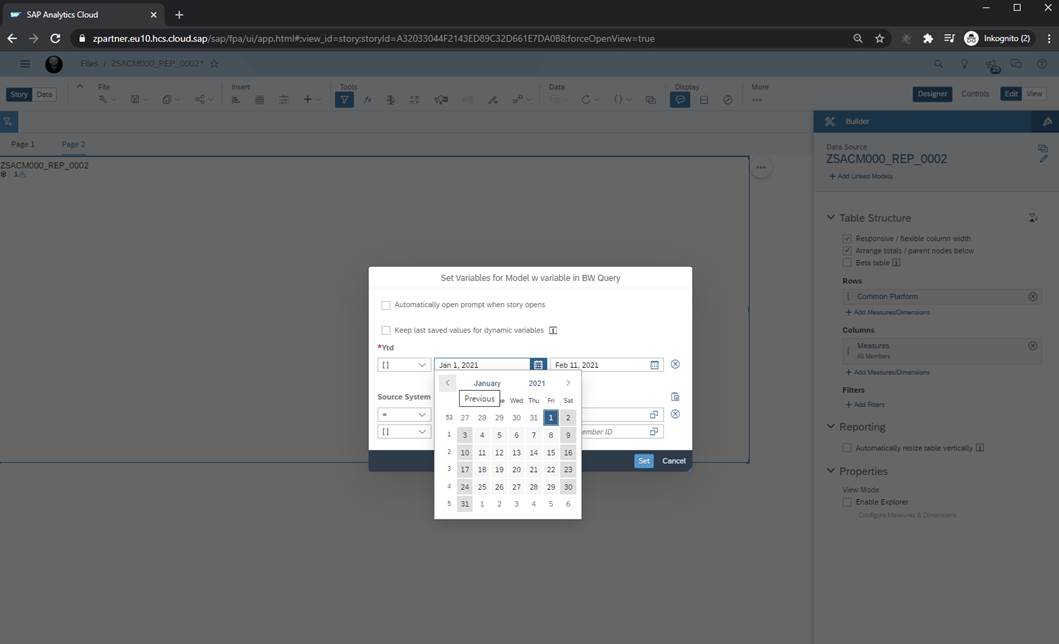Open the month selector showing January
Viewport: 1059px width, 644px height.
click(487, 383)
